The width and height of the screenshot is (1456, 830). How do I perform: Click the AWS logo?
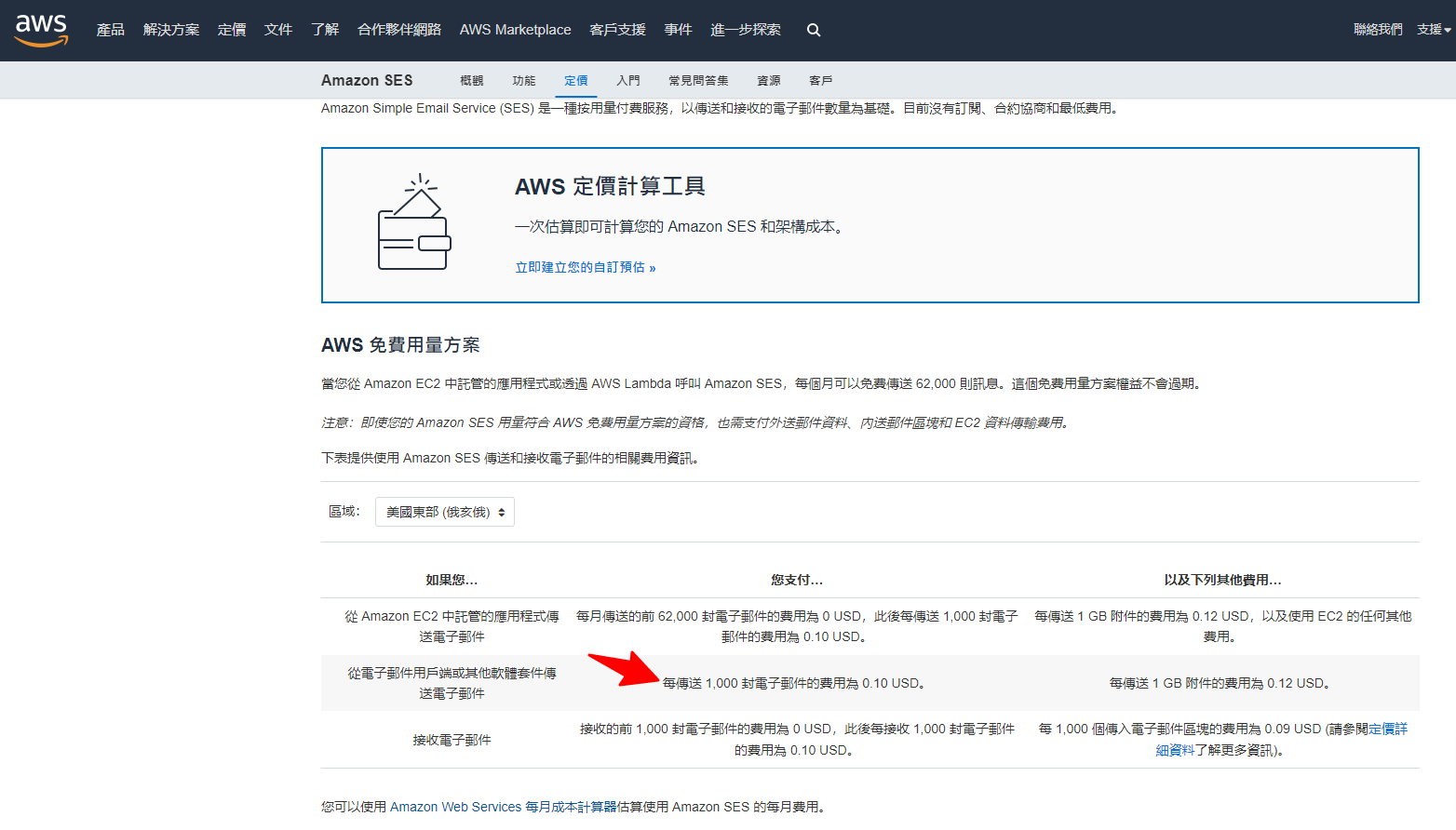[x=42, y=30]
